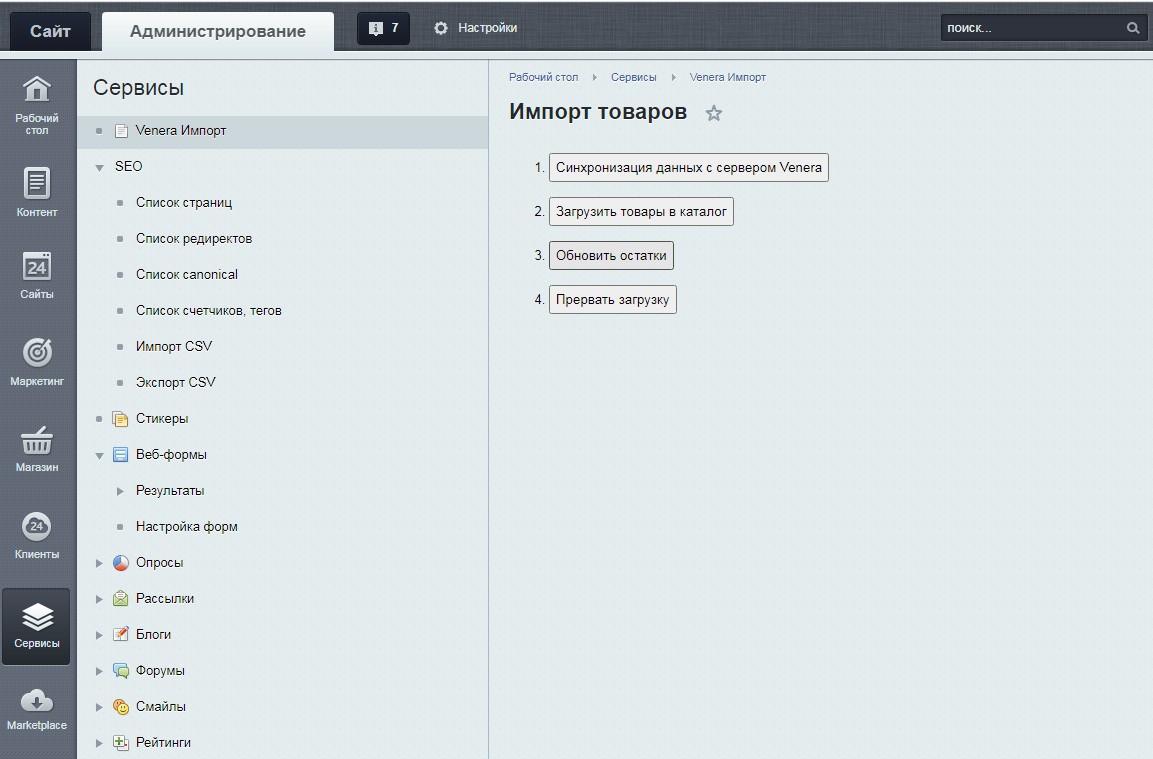Collapse the SEO tree section
This screenshot has height=759, width=1153.
tap(99, 168)
